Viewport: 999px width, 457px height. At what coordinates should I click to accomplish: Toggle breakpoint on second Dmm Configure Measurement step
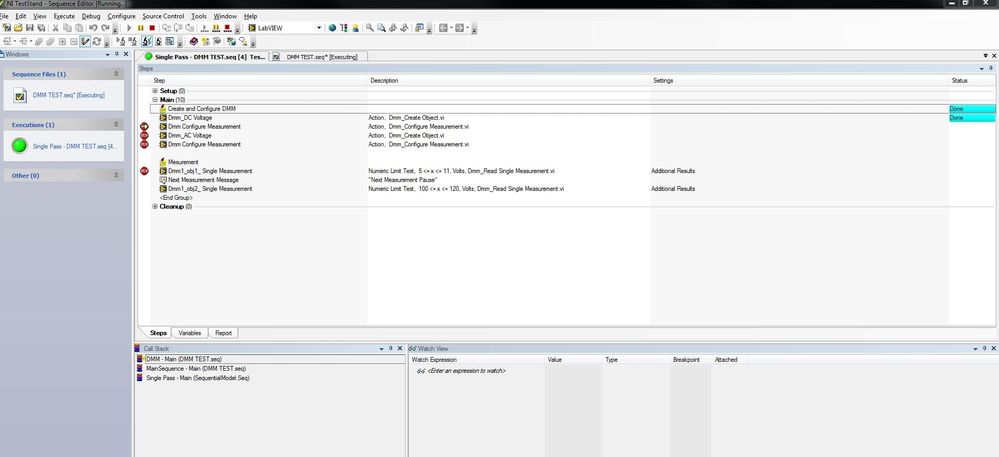click(x=144, y=145)
